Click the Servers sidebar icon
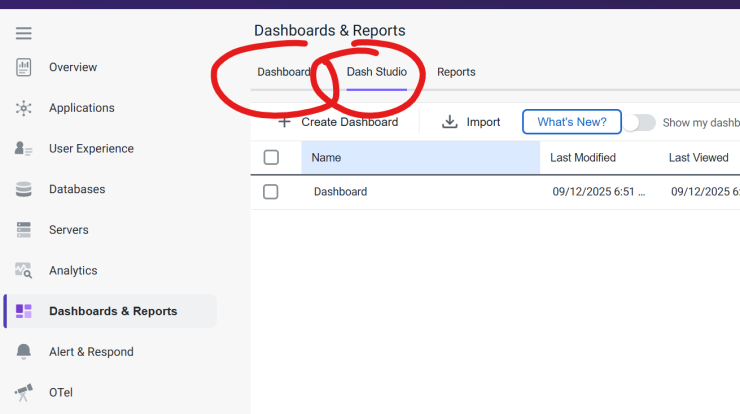Screen dimensions: 740x414 [x=24, y=230]
